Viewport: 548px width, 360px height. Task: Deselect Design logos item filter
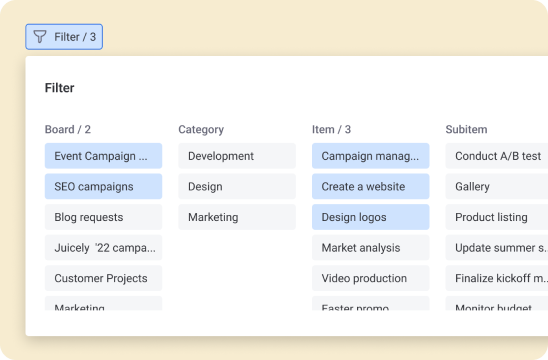point(370,217)
